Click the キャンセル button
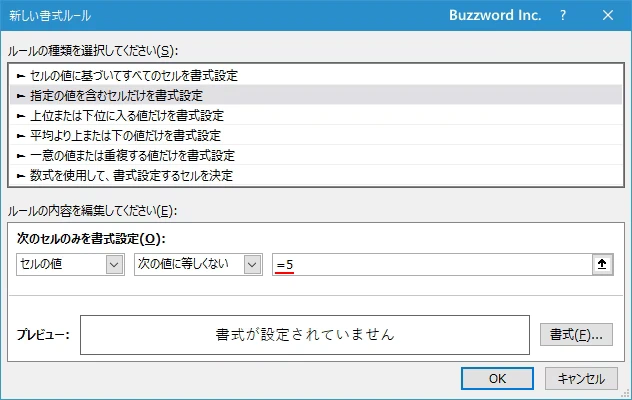Image resolution: width=632 pixels, height=400 pixels. click(581, 378)
